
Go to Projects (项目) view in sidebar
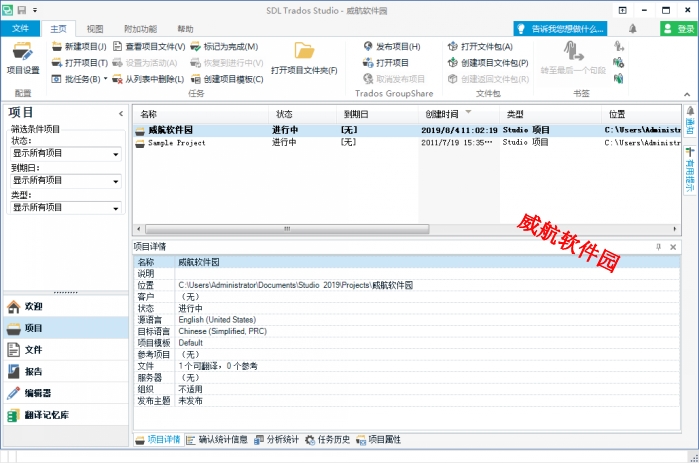pyautogui.click(x=66, y=328)
